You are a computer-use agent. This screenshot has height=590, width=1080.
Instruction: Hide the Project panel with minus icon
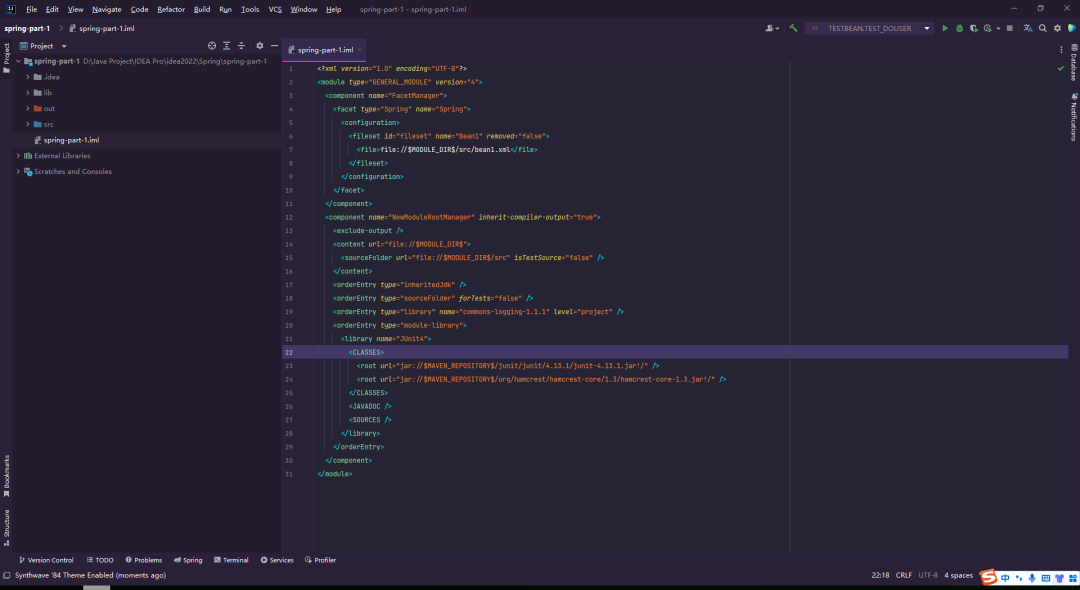click(x=274, y=46)
